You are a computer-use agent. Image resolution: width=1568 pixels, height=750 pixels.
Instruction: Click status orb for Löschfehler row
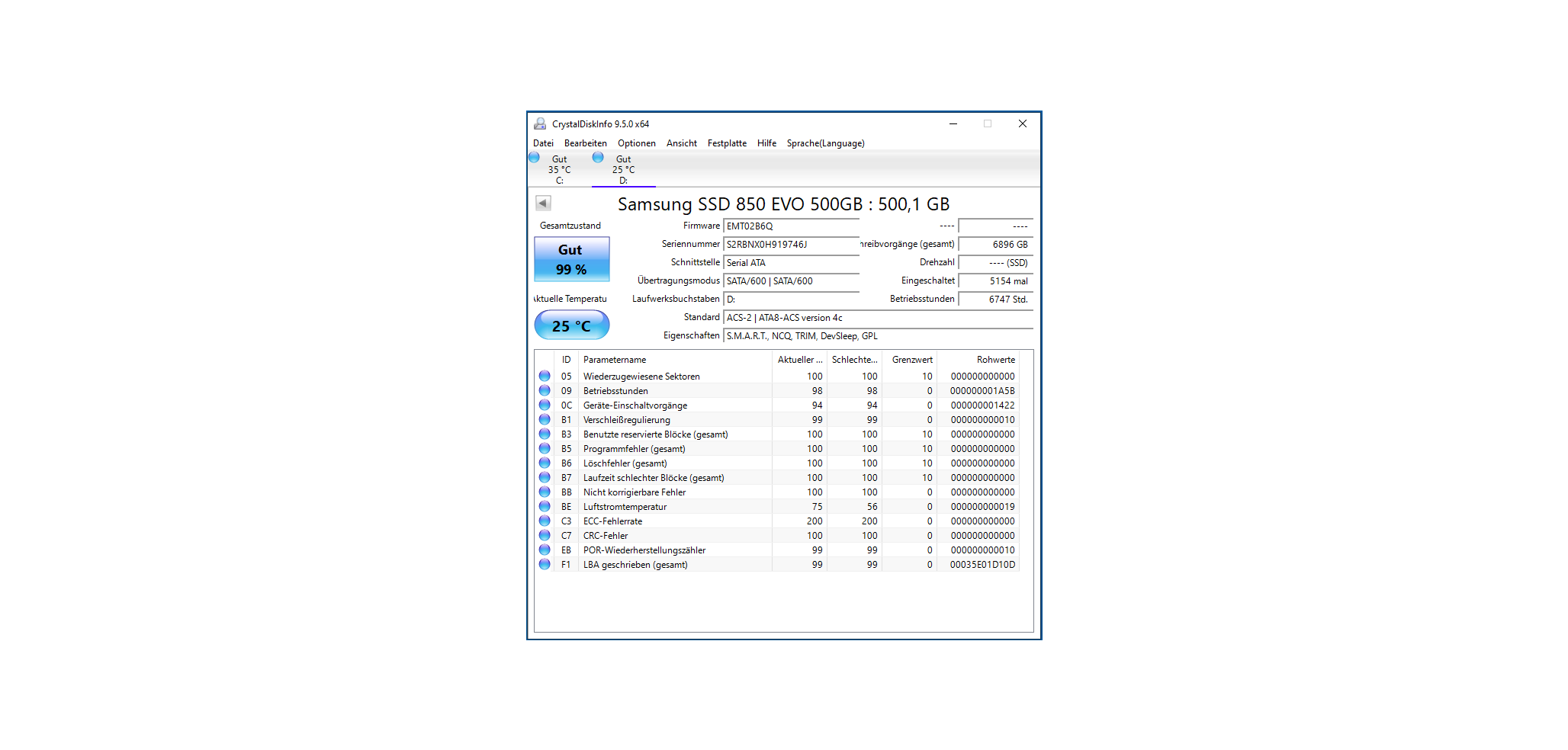point(545,463)
